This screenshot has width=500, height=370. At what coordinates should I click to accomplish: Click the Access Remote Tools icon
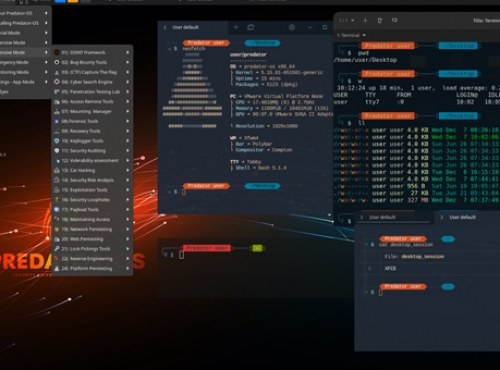(x=57, y=101)
